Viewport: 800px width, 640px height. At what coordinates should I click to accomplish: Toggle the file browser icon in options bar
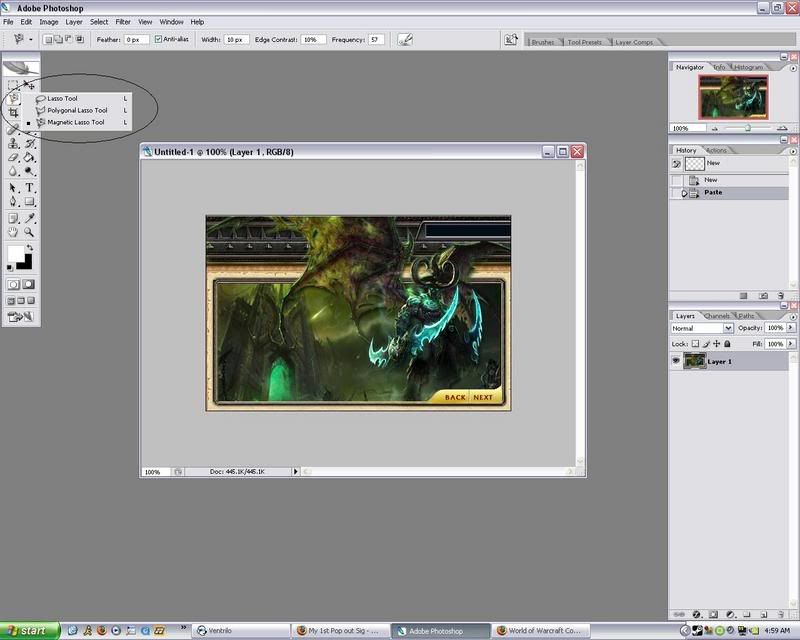[x=511, y=39]
